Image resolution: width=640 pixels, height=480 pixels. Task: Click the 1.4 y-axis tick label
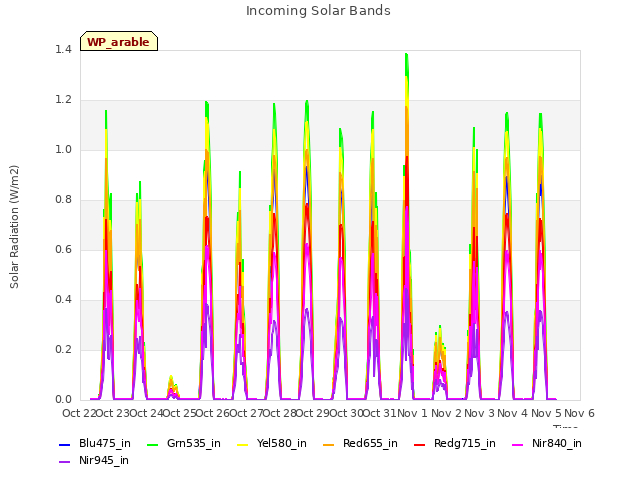63,50
